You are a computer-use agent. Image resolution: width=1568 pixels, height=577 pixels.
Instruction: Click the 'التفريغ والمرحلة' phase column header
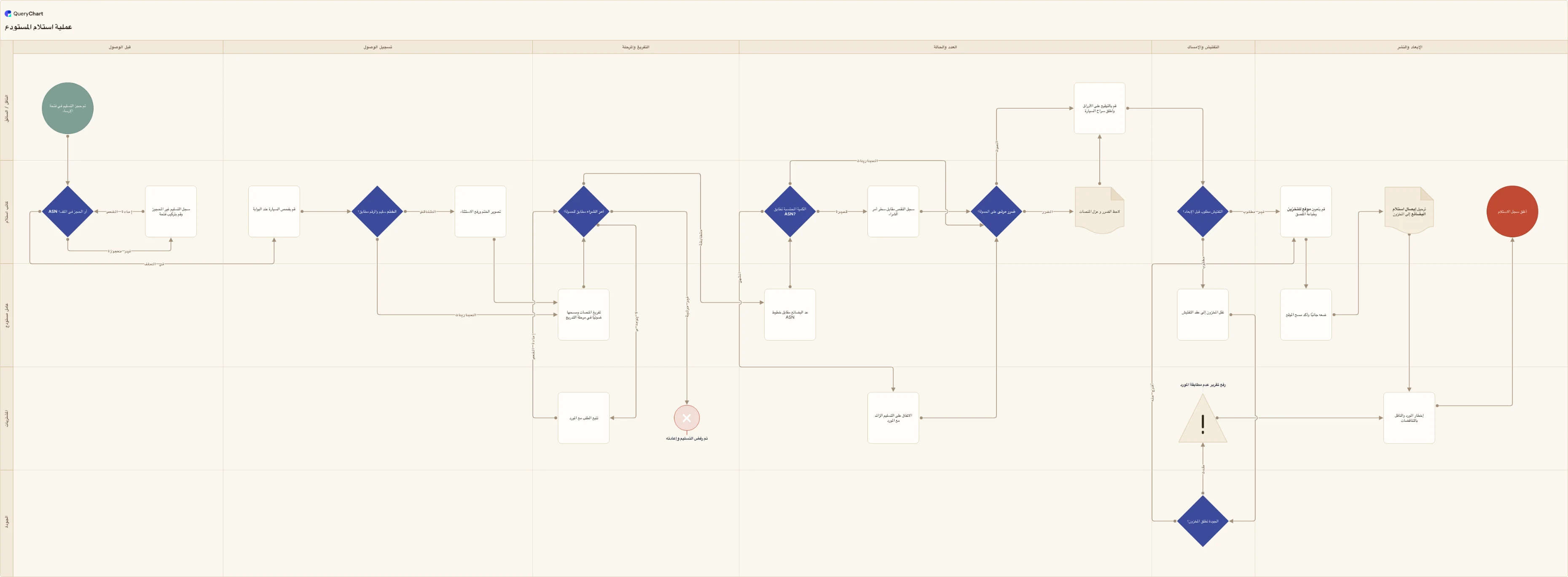[x=636, y=47]
